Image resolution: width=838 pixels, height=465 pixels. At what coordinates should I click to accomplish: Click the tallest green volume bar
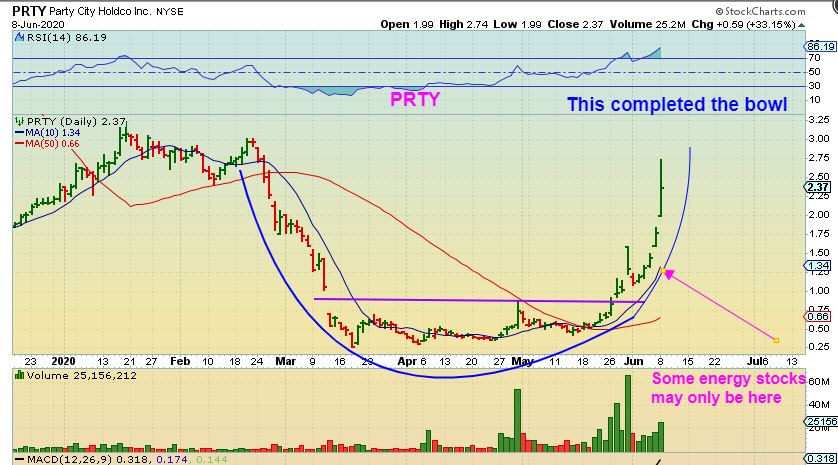[x=628, y=414]
